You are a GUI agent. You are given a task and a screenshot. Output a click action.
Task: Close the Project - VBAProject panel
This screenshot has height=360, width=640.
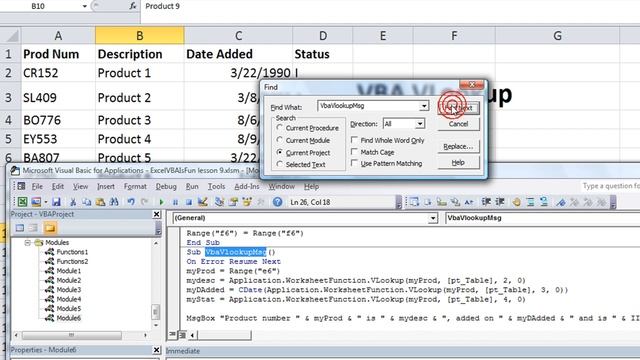point(157,214)
